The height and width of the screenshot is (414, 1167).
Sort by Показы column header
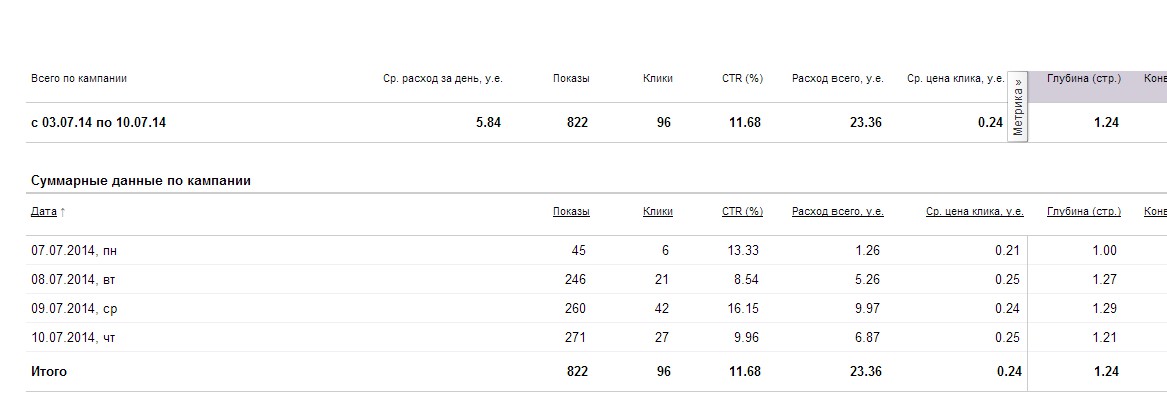click(571, 211)
